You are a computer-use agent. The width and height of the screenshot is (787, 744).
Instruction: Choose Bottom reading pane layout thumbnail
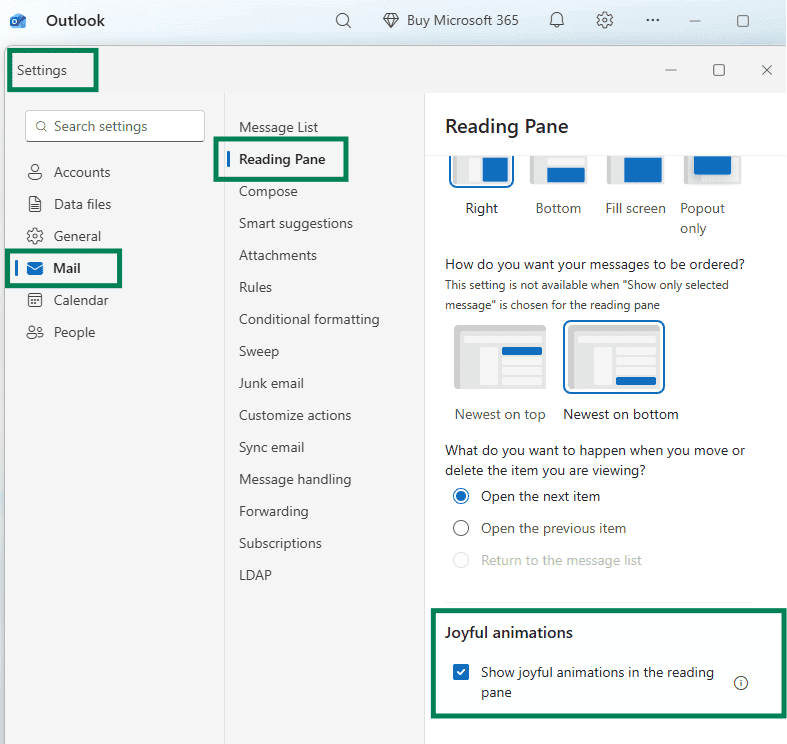tap(559, 171)
